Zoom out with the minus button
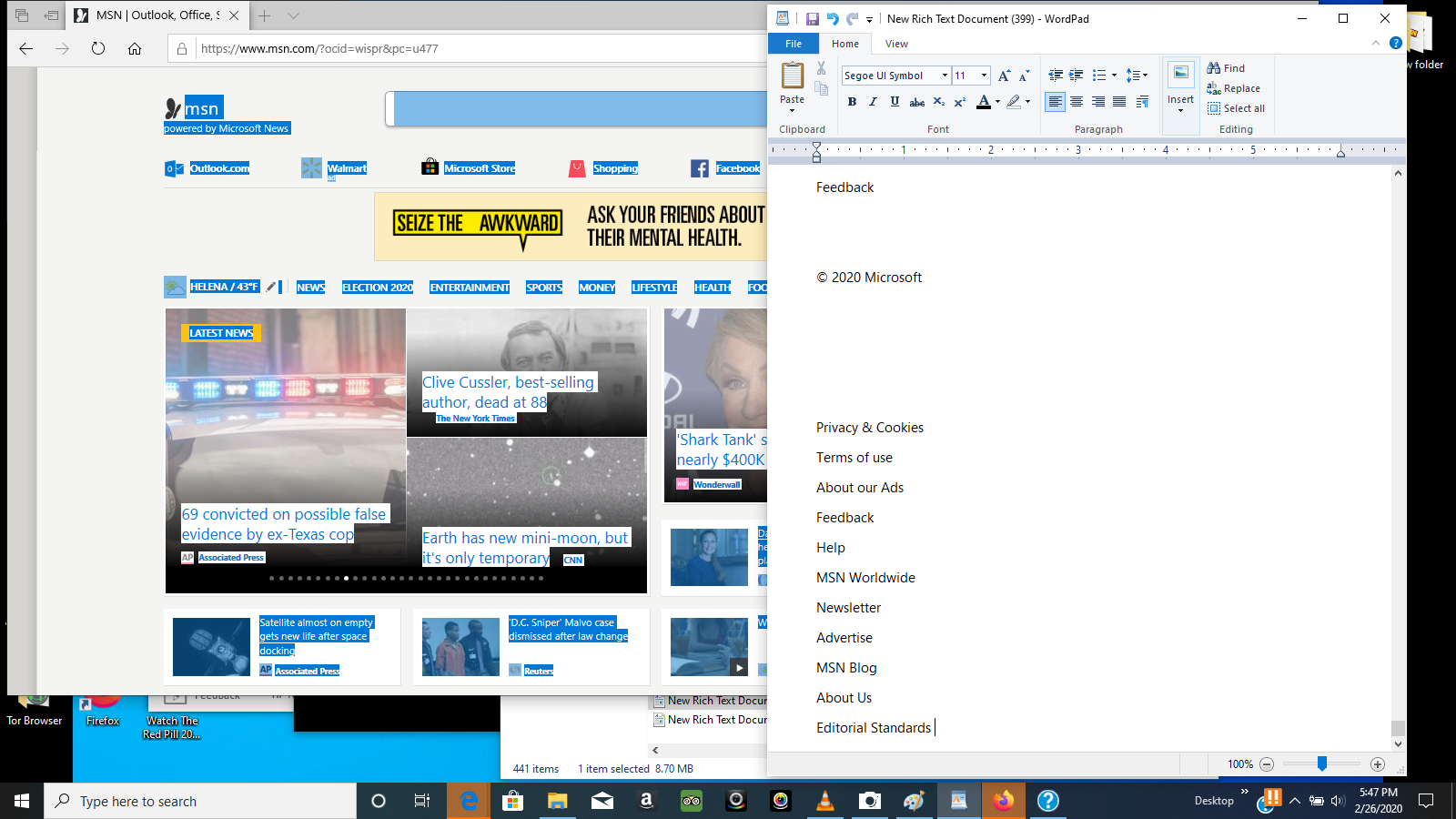Screen dimensions: 1456x819 1266,764
